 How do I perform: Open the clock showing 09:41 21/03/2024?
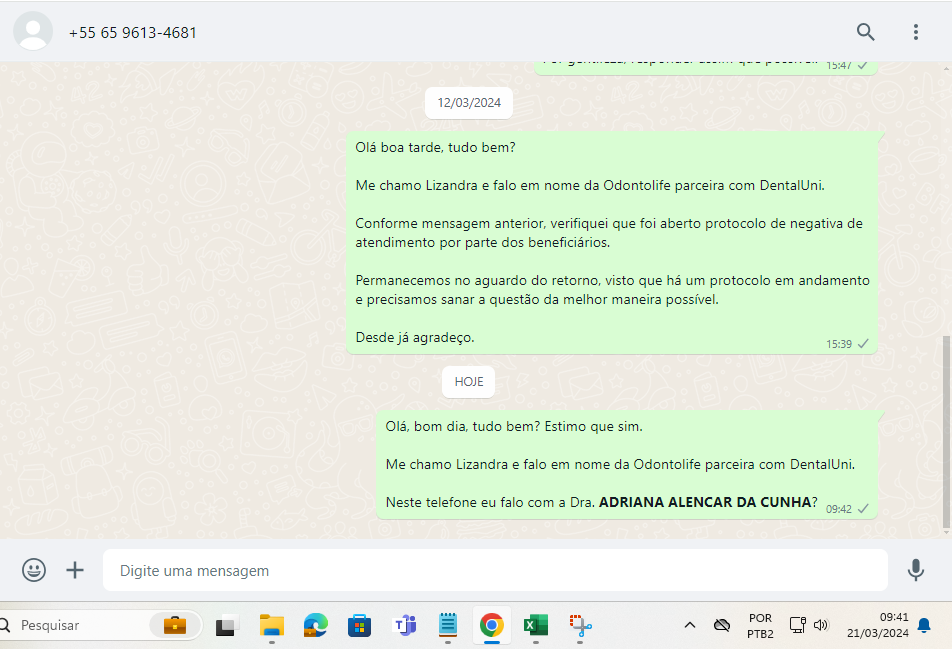click(x=877, y=625)
